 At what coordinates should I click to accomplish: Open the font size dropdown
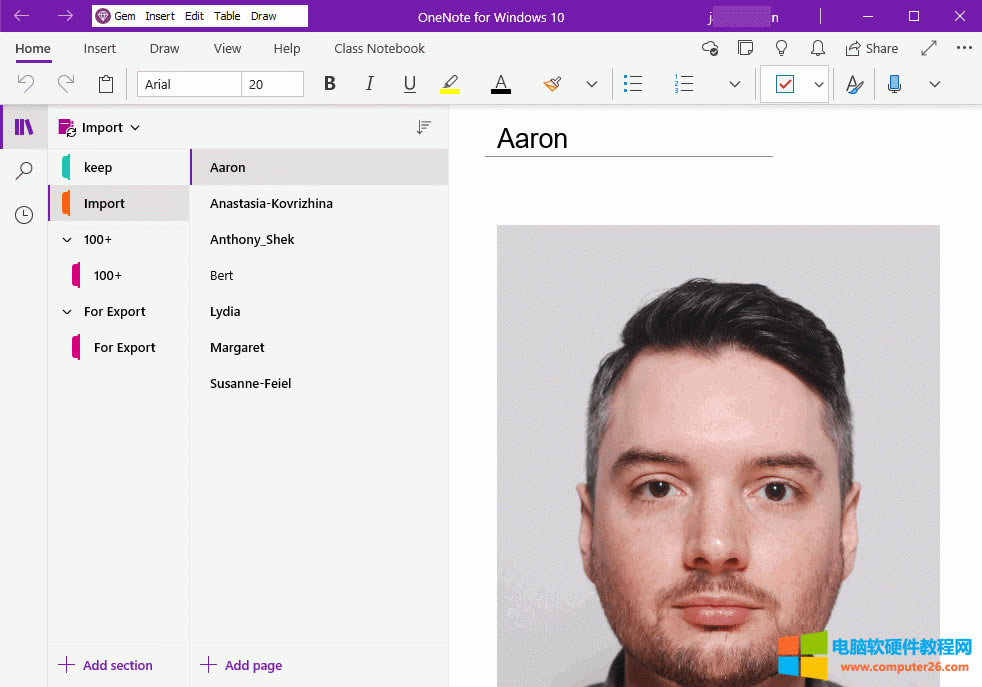pos(272,84)
